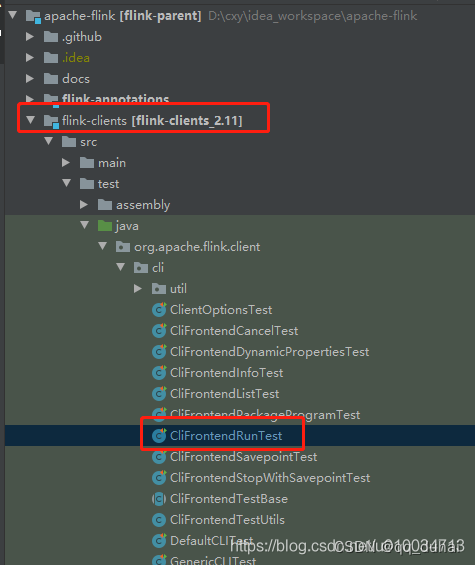Open the CliFrontendCancelTest file
475x565 pixels.
click(x=234, y=331)
